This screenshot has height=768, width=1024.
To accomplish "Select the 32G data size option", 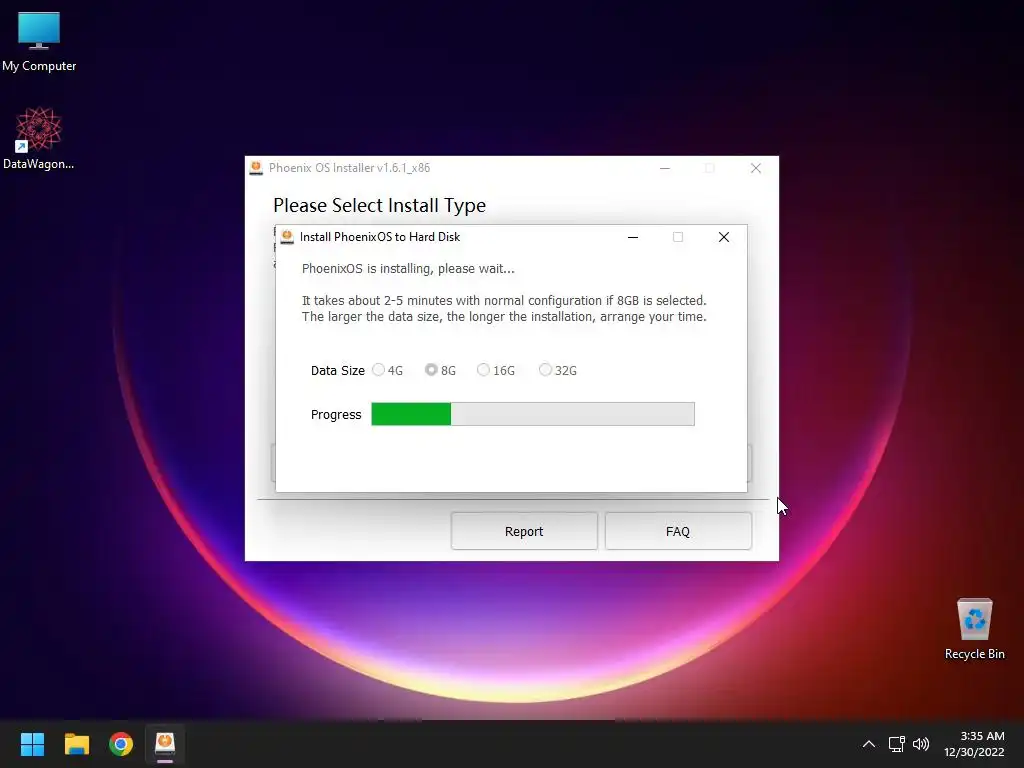I will 558,370.
